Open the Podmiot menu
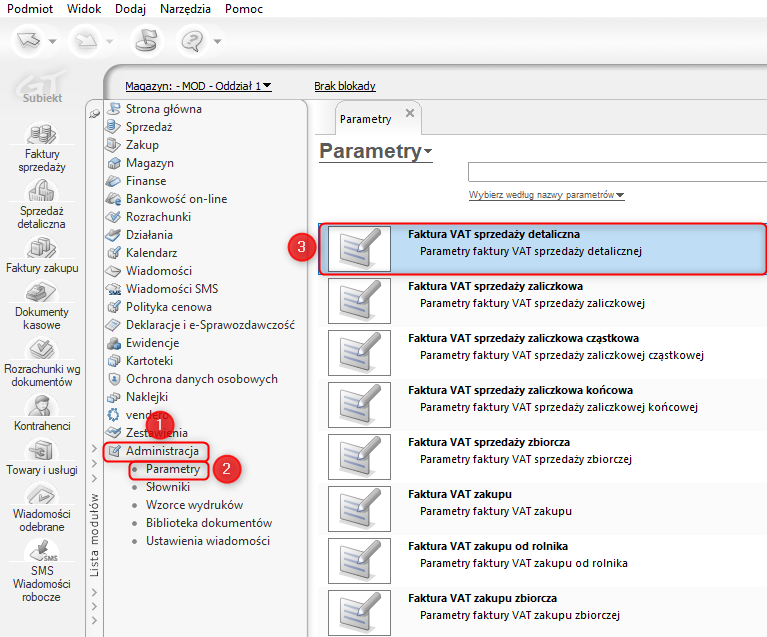Image resolution: width=767 pixels, height=637 pixels. (x=30, y=9)
